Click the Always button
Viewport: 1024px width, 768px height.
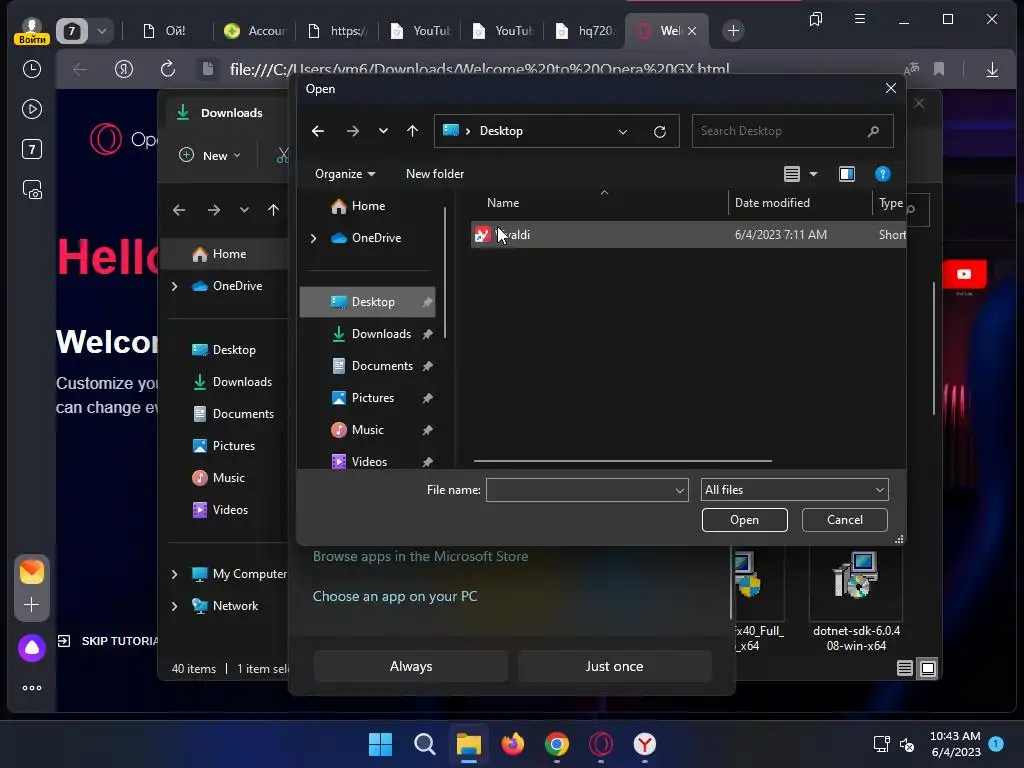411,666
